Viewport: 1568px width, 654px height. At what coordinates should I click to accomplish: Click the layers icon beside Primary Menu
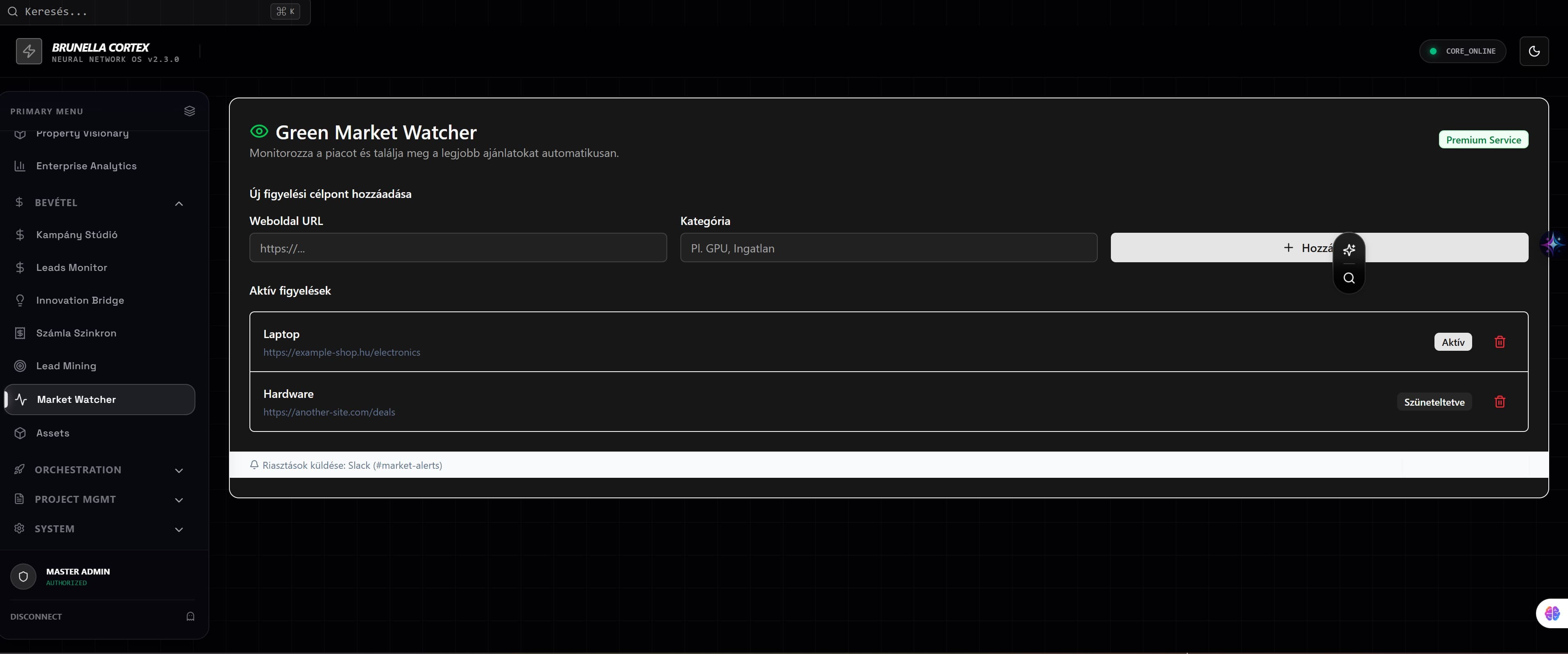pos(189,111)
